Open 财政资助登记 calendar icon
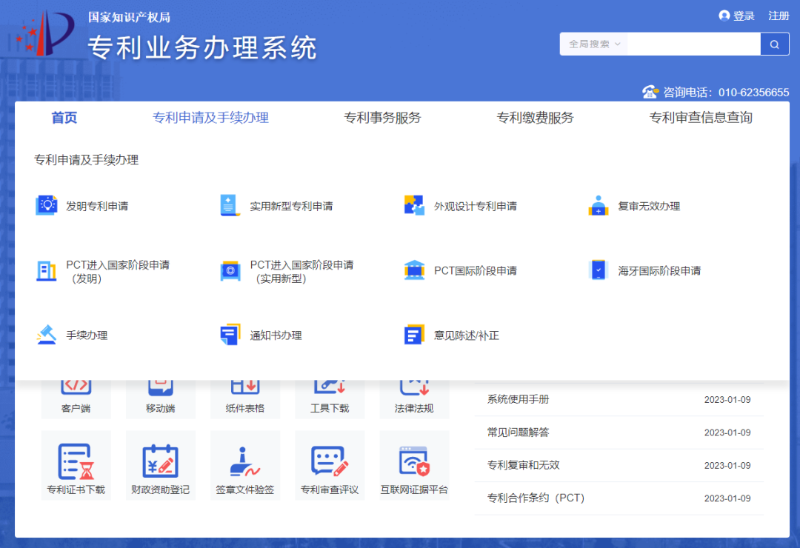Image resolution: width=800 pixels, height=548 pixels. click(160, 460)
